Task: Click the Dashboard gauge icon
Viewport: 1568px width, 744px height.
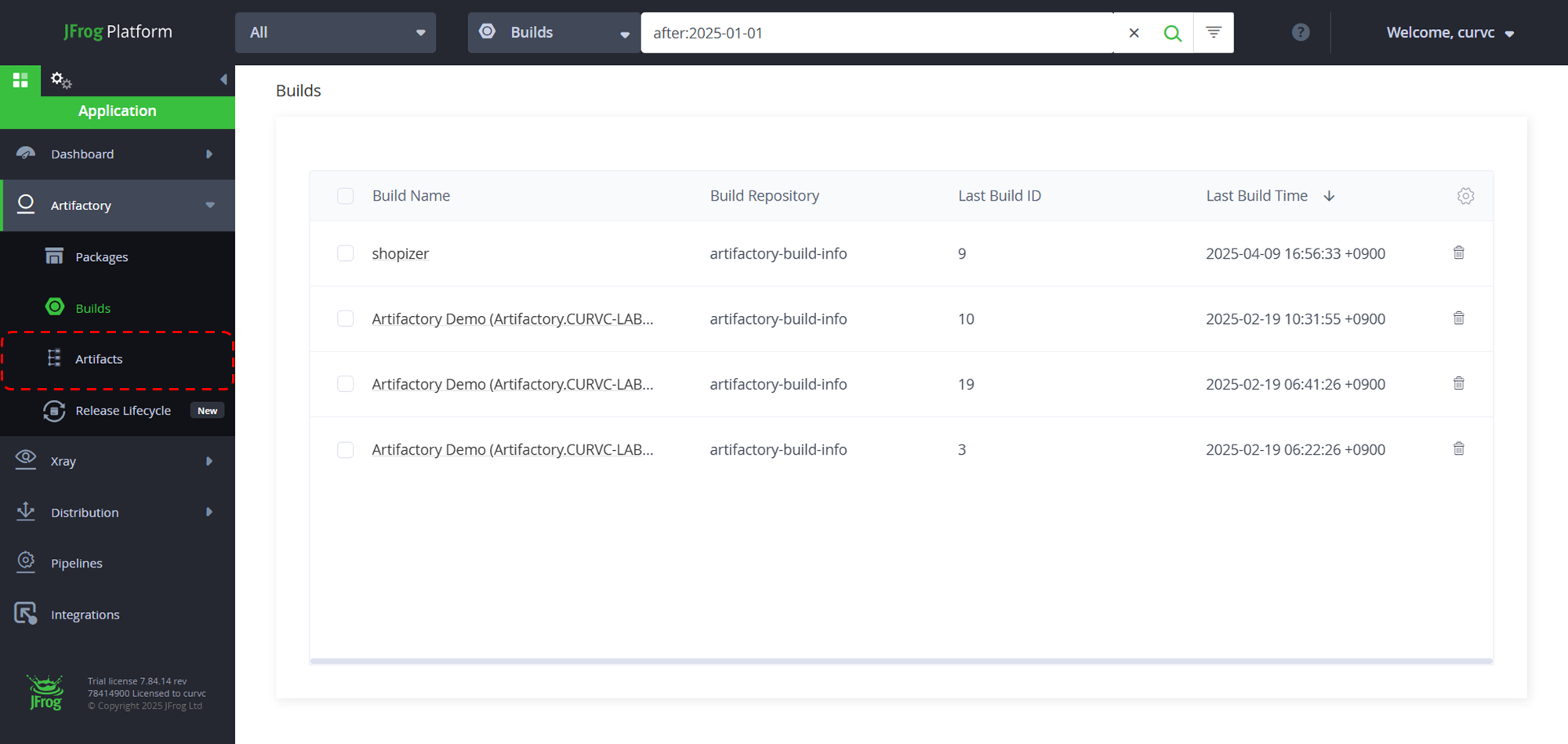Action: click(x=26, y=153)
